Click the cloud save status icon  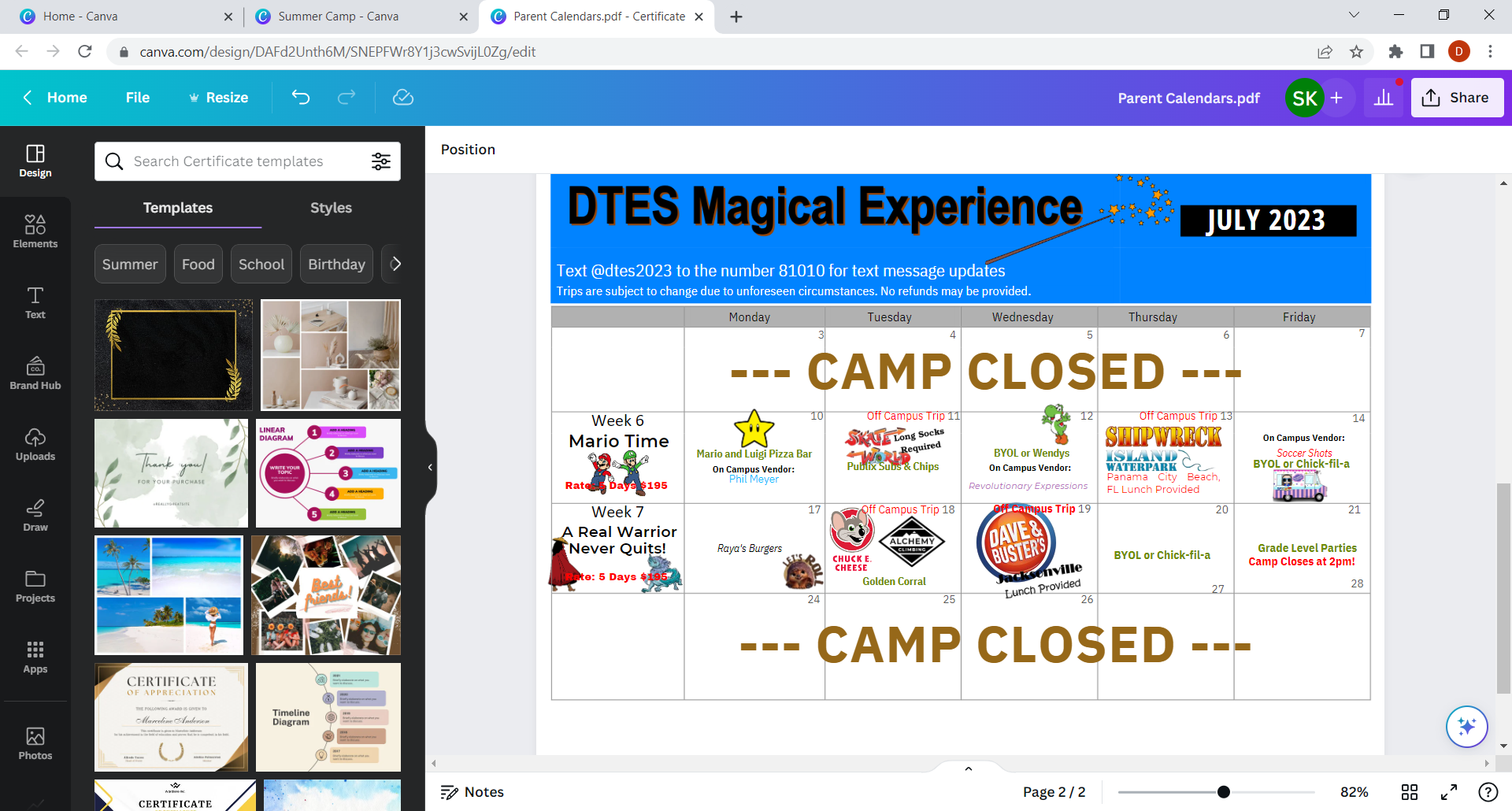(403, 98)
